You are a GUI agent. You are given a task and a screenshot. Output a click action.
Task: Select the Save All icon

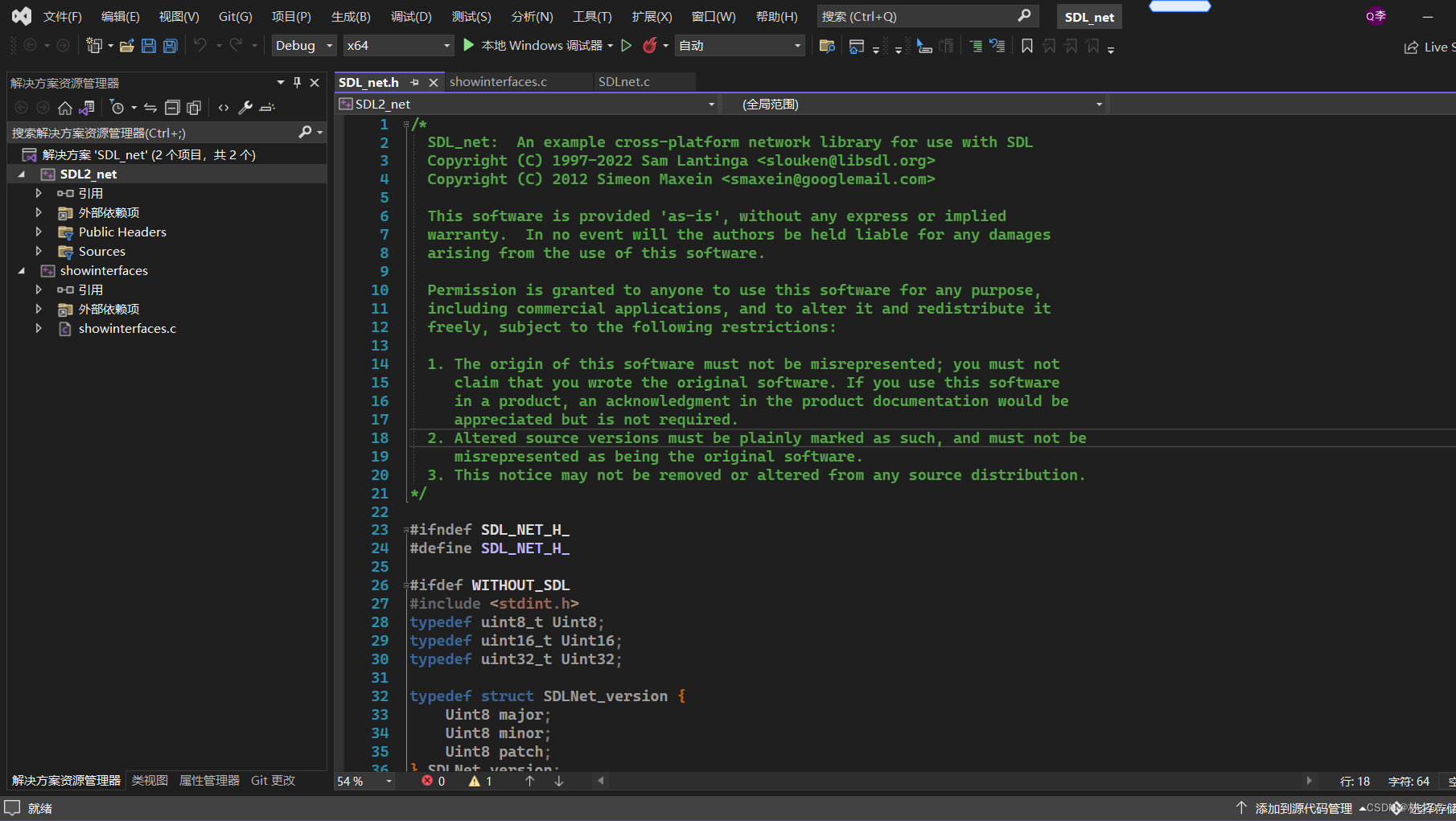tap(170, 46)
